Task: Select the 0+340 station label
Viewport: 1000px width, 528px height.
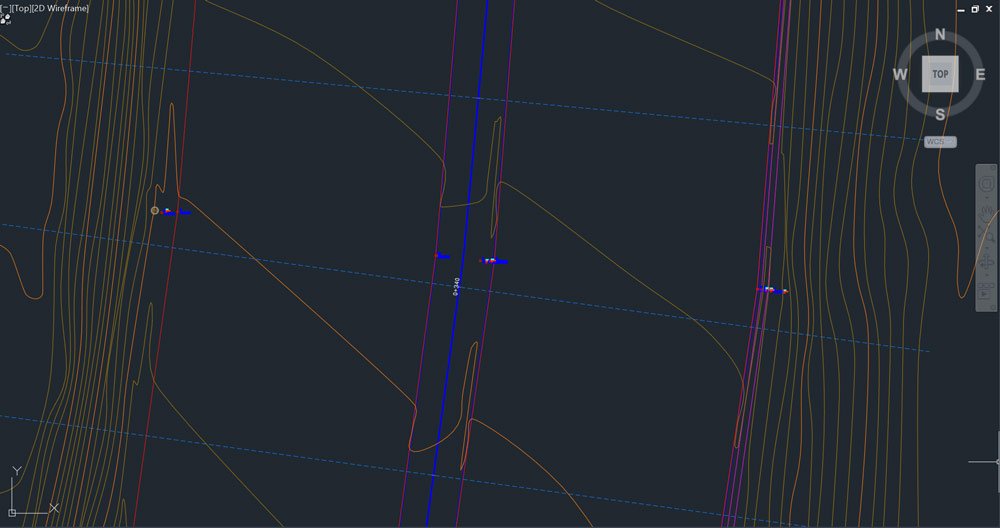Action: [456, 286]
